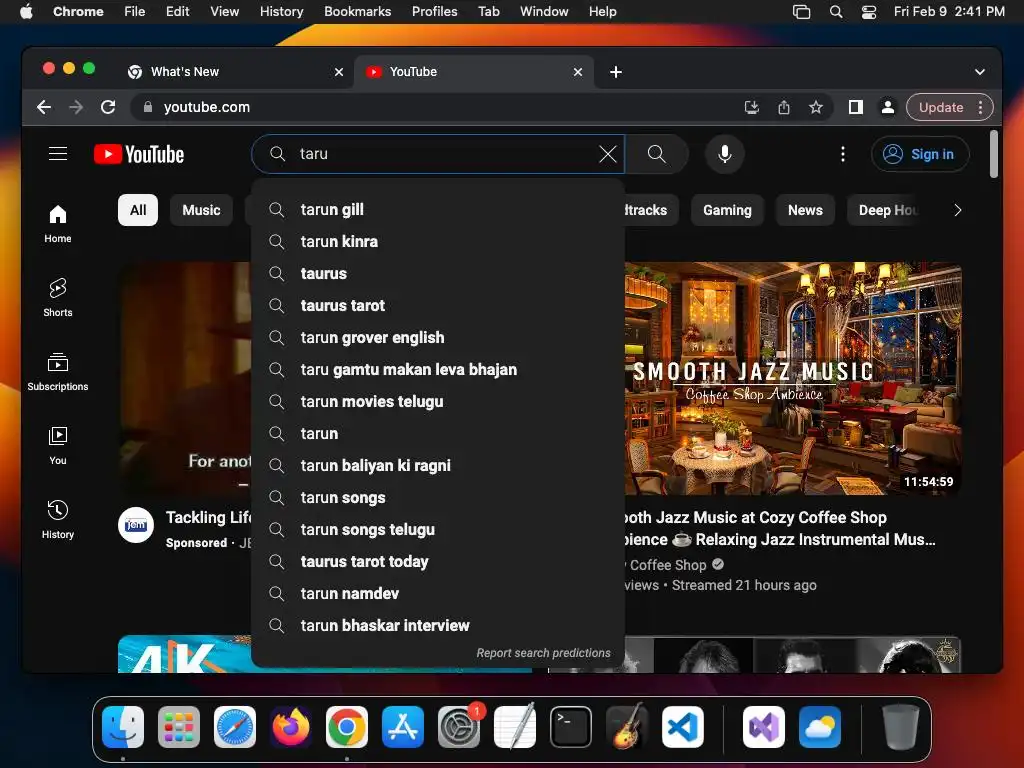Open App Store from the Dock
Image resolution: width=1024 pixels, height=768 pixels.
point(403,727)
